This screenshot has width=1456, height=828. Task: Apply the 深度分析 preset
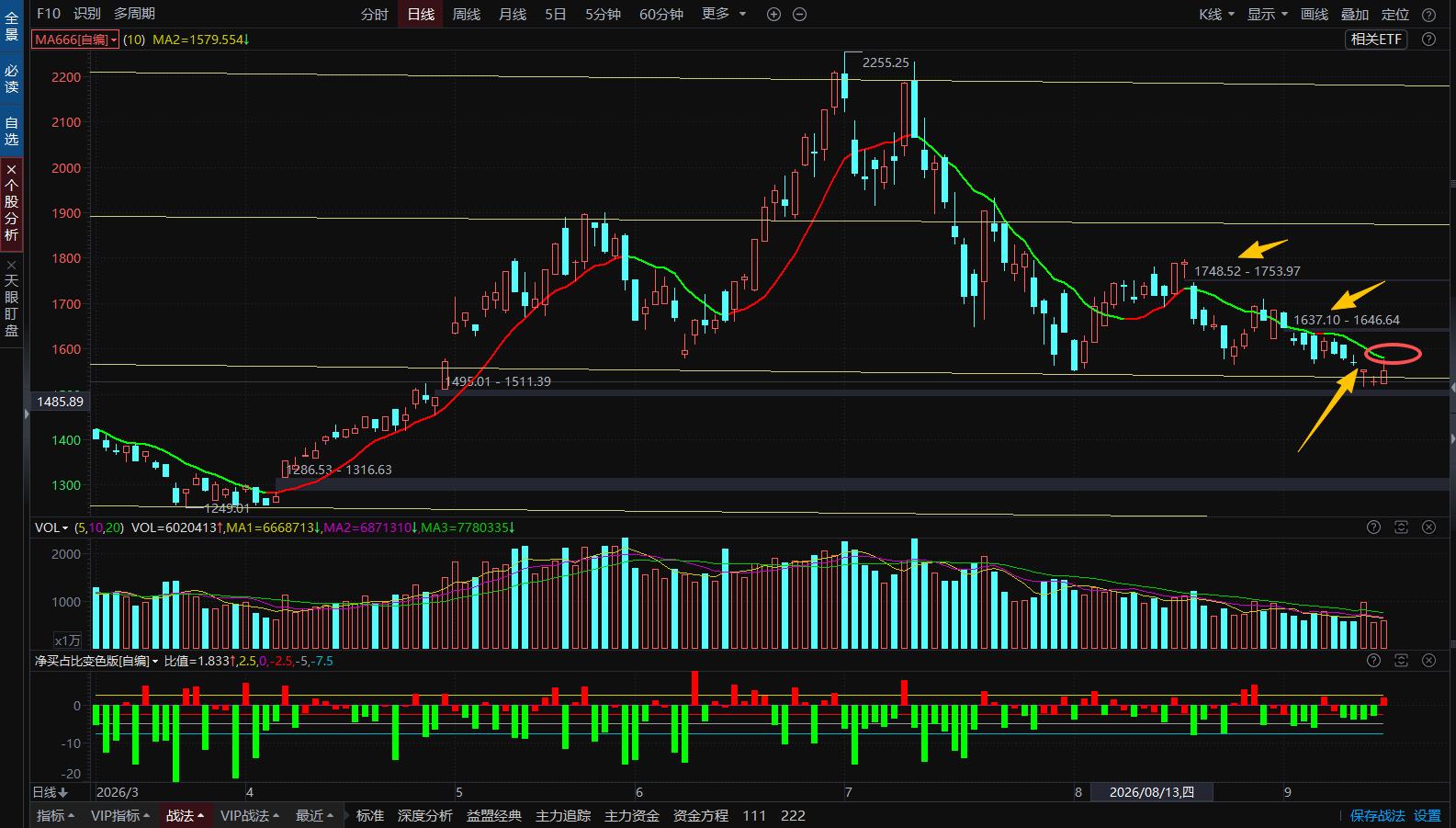coord(425,816)
